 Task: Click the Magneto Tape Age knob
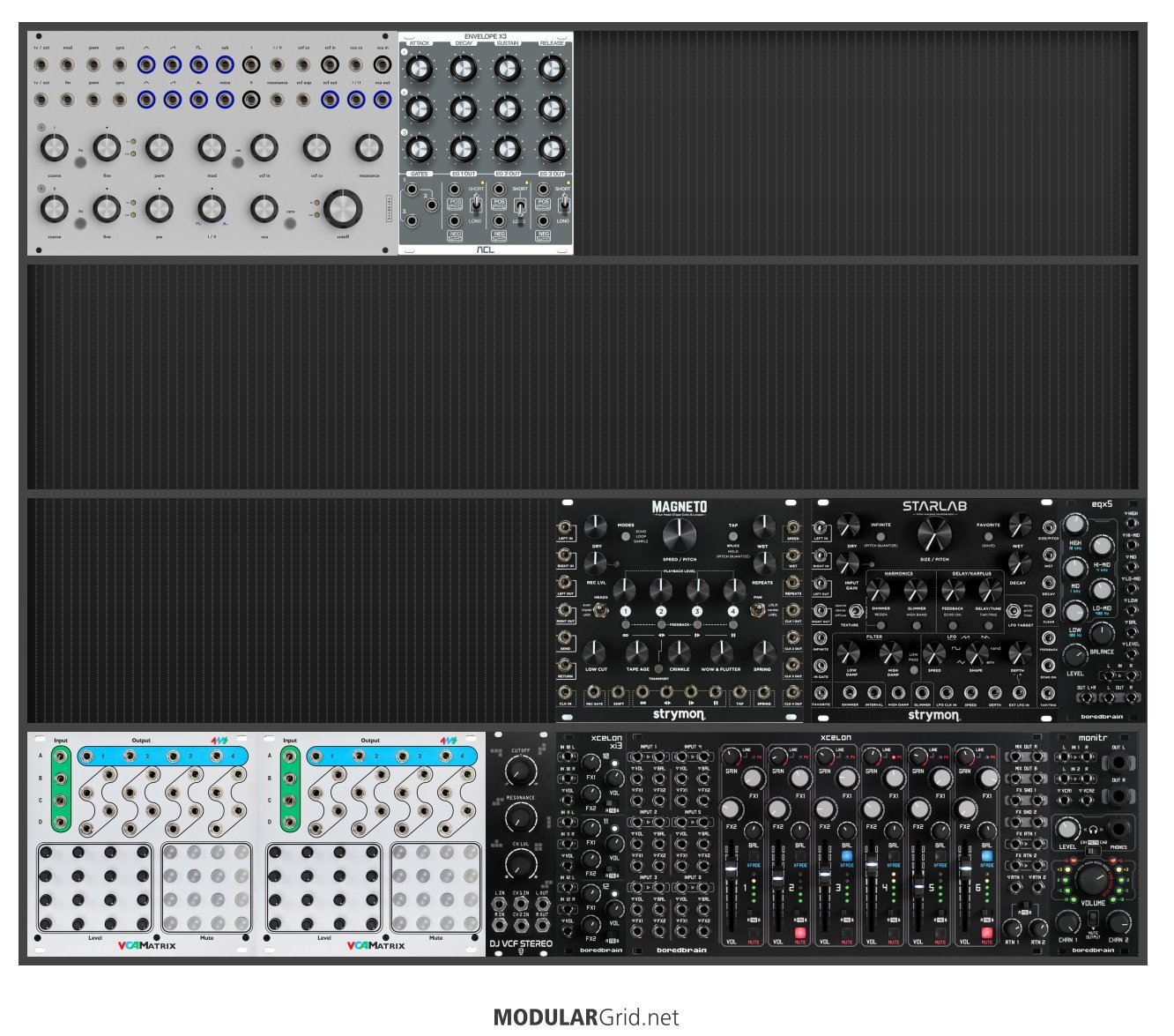coord(637,653)
